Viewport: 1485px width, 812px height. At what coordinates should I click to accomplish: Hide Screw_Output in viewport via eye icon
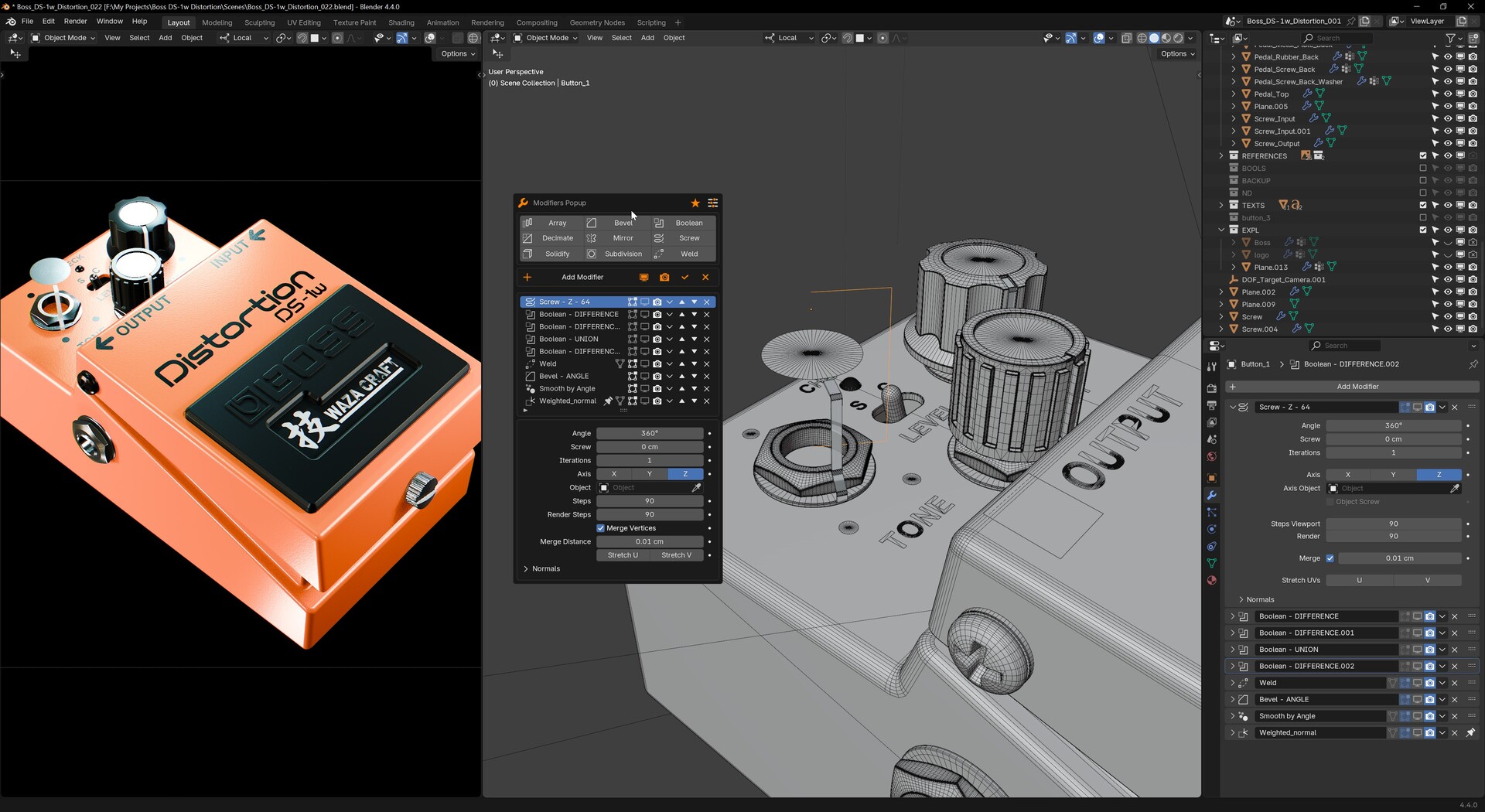(x=1447, y=144)
